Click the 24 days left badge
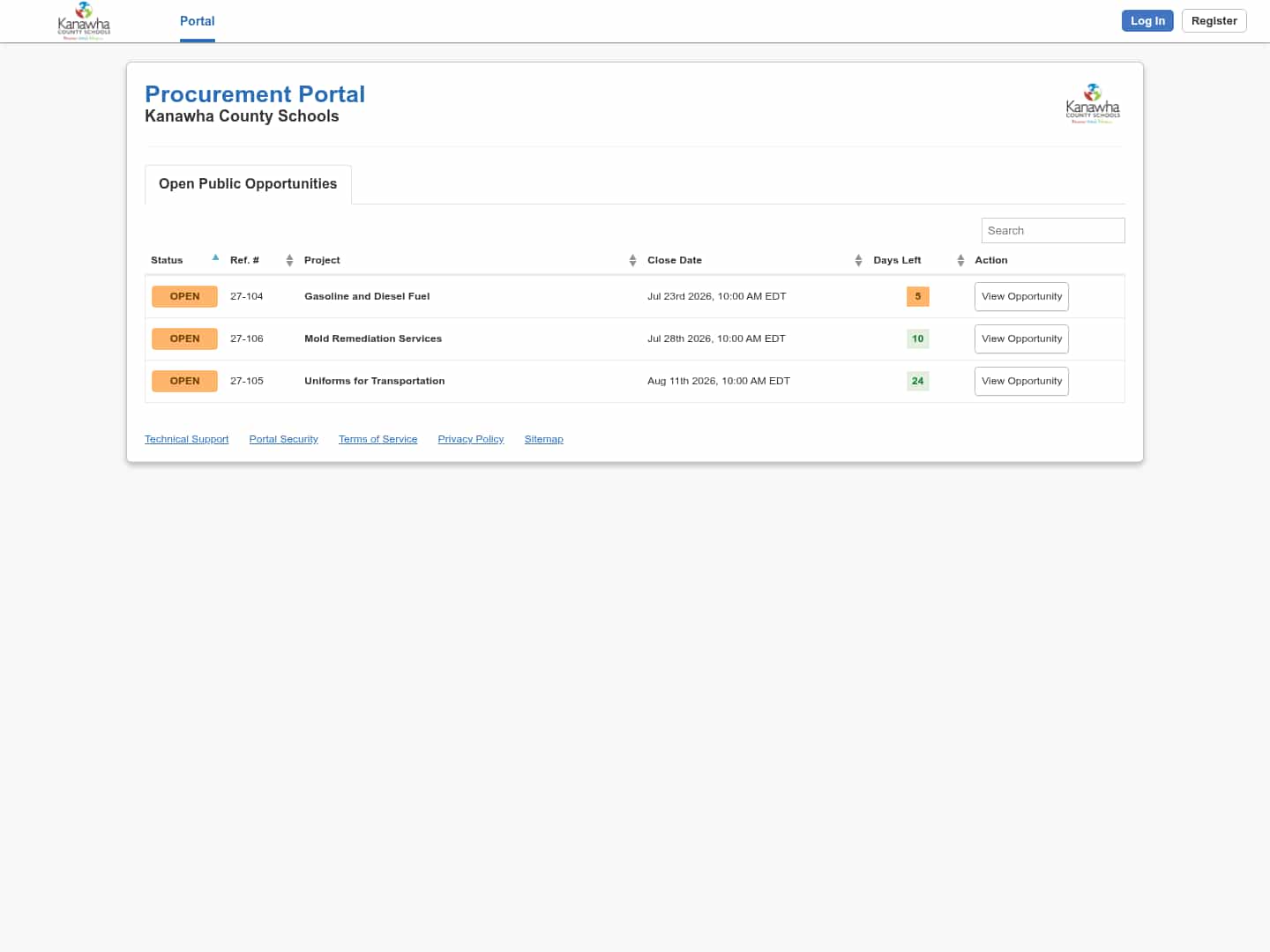The width and height of the screenshot is (1270, 952). (918, 381)
